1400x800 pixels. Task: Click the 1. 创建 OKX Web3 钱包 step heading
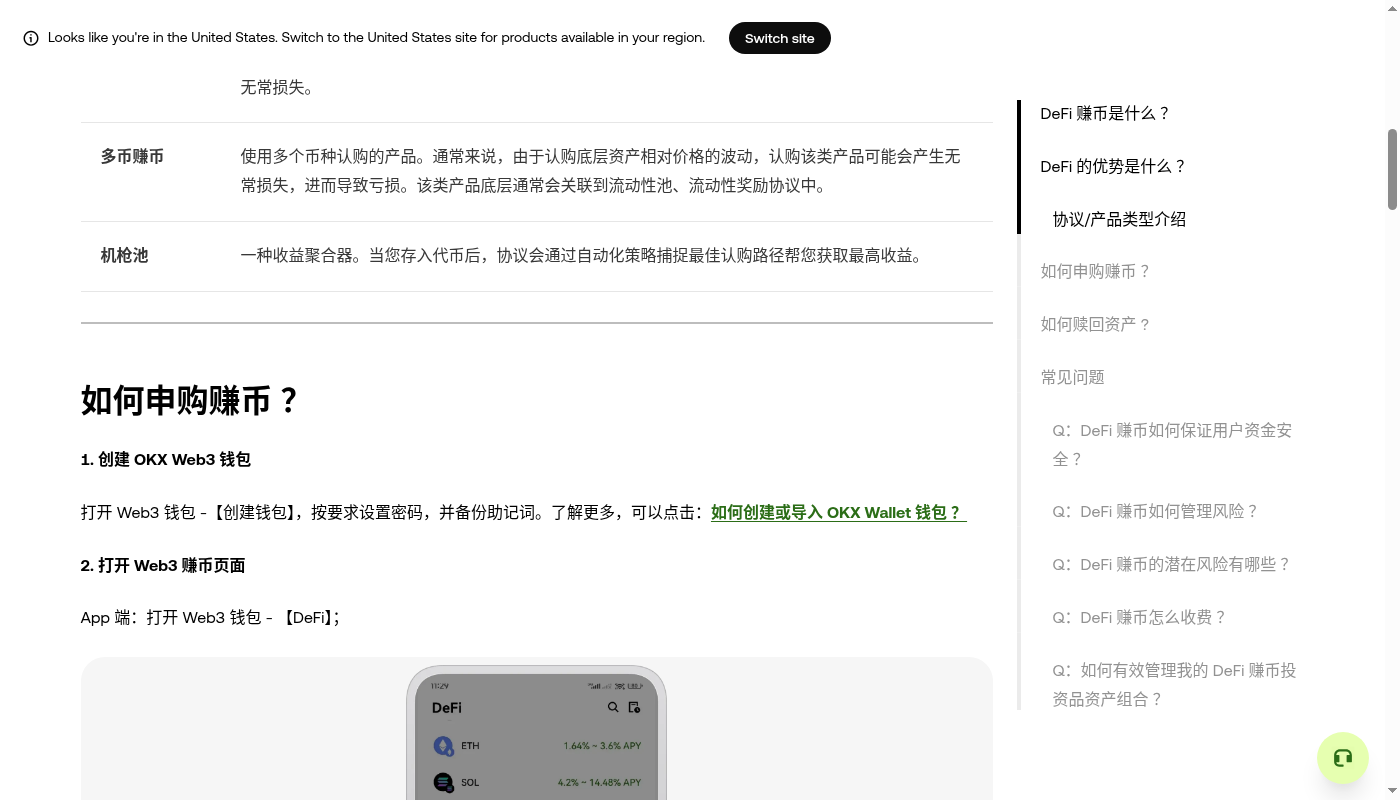[166, 460]
